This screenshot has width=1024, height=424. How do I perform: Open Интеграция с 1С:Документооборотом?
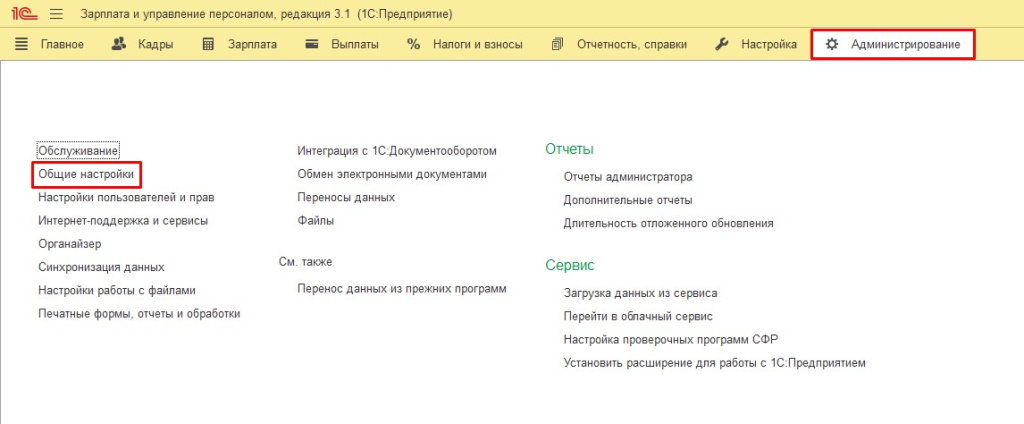[397, 151]
